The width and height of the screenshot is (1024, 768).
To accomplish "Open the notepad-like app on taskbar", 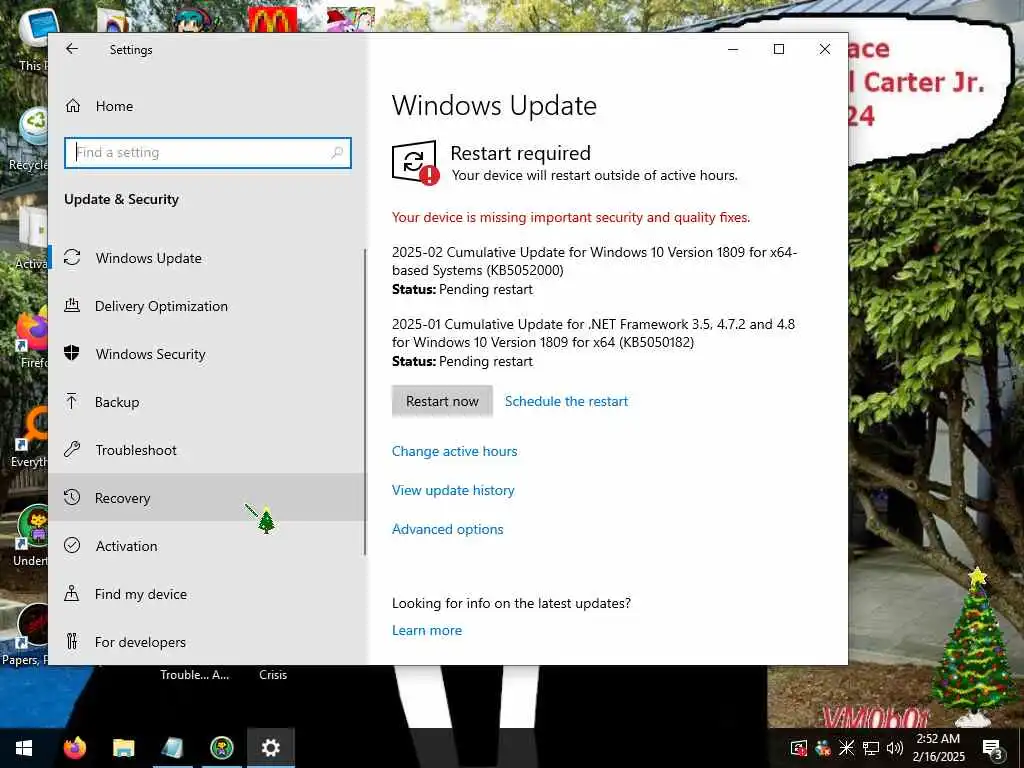I will [172, 748].
